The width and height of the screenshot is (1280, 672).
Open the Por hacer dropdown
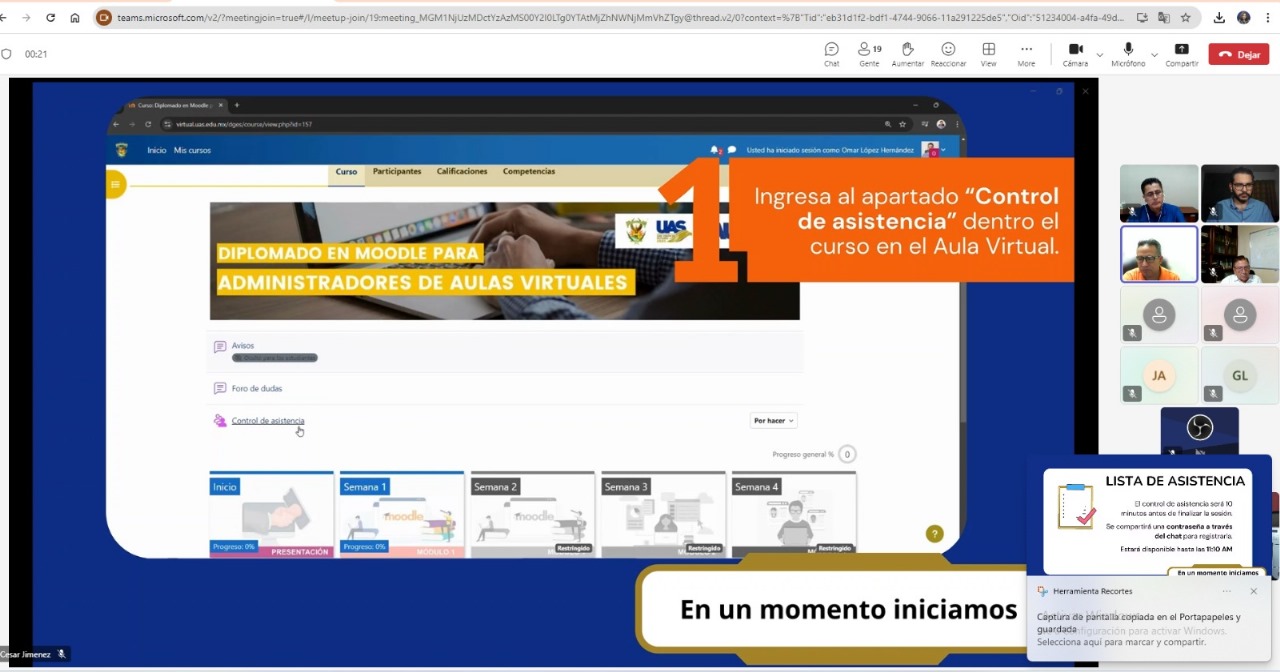[773, 421]
